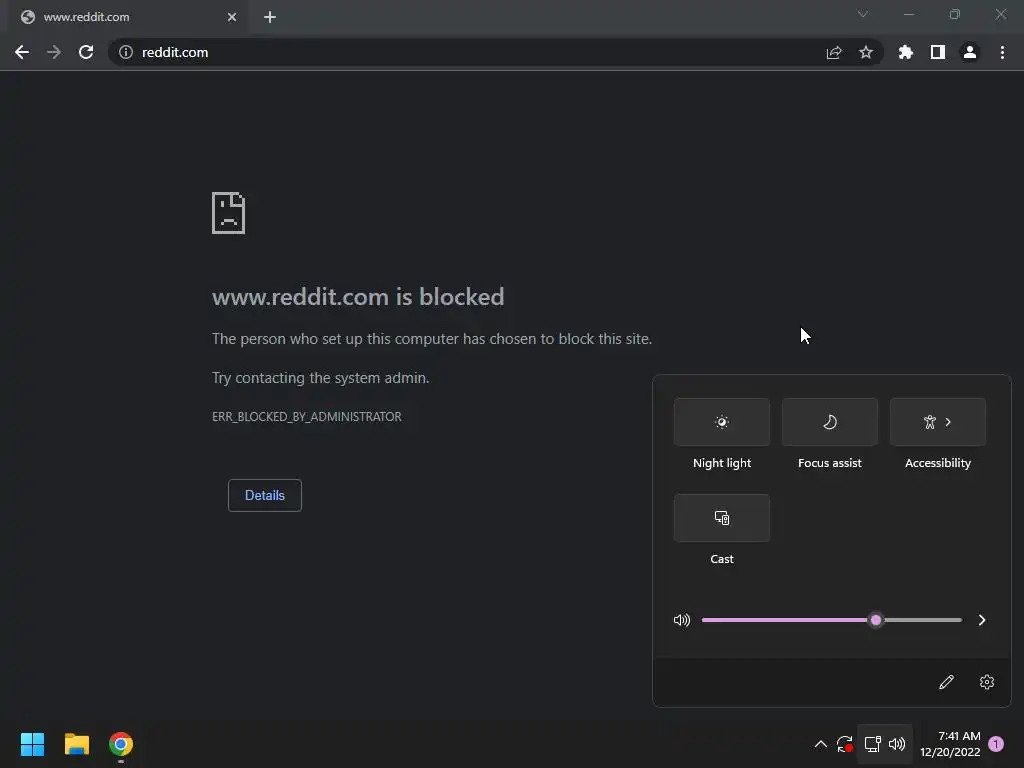
Task: Toggle the Chrome side panel icon
Action: click(x=938, y=52)
